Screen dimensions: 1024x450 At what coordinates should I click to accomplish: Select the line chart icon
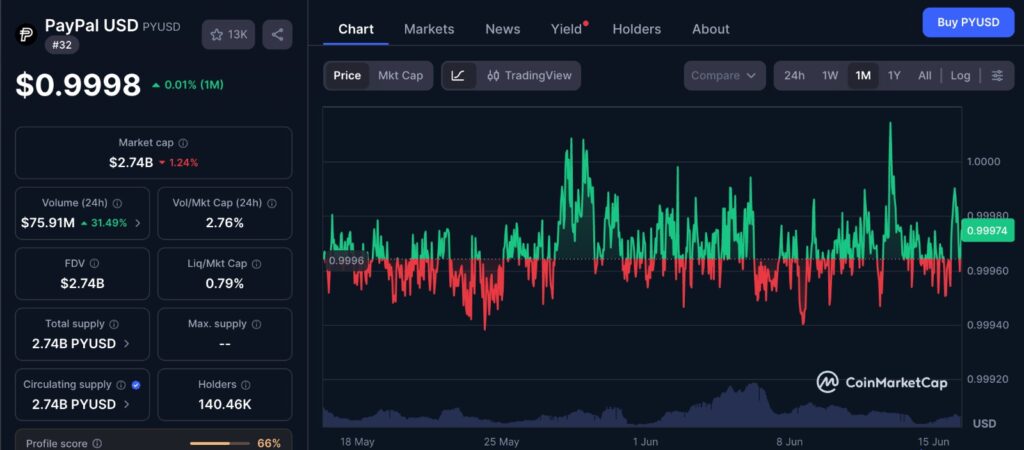point(458,76)
